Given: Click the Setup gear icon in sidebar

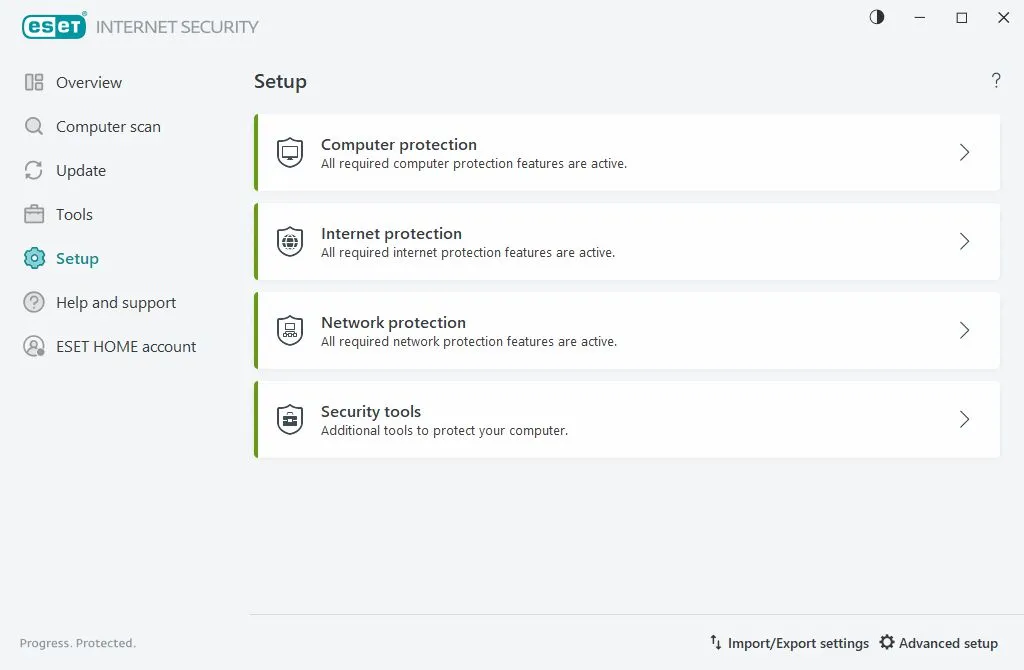Looking at the screenshot, I should [x=34, y=259].
